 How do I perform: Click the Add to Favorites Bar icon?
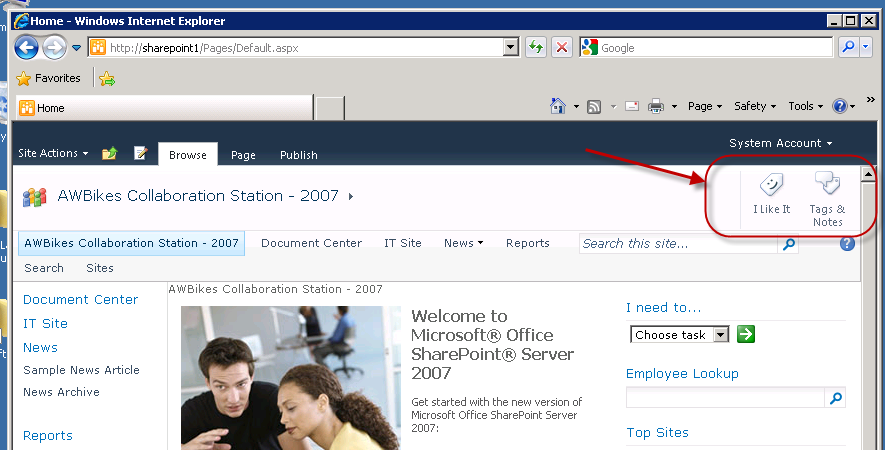pyautogui.click(x=107, y=78)
